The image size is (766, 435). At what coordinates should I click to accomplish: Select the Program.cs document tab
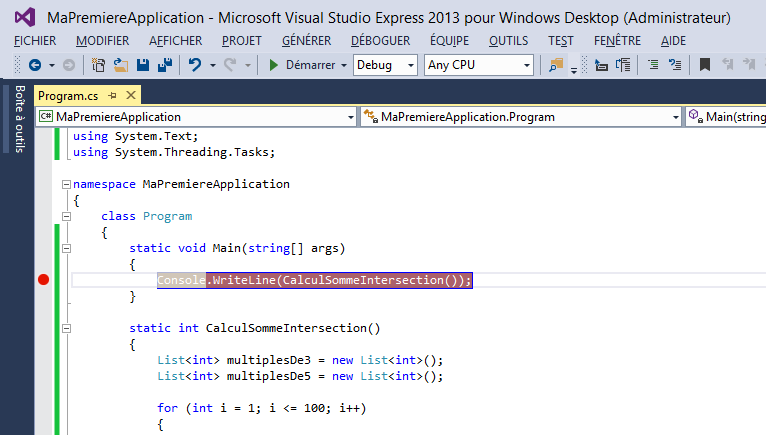pyautogui.click(x=68, y=96)
